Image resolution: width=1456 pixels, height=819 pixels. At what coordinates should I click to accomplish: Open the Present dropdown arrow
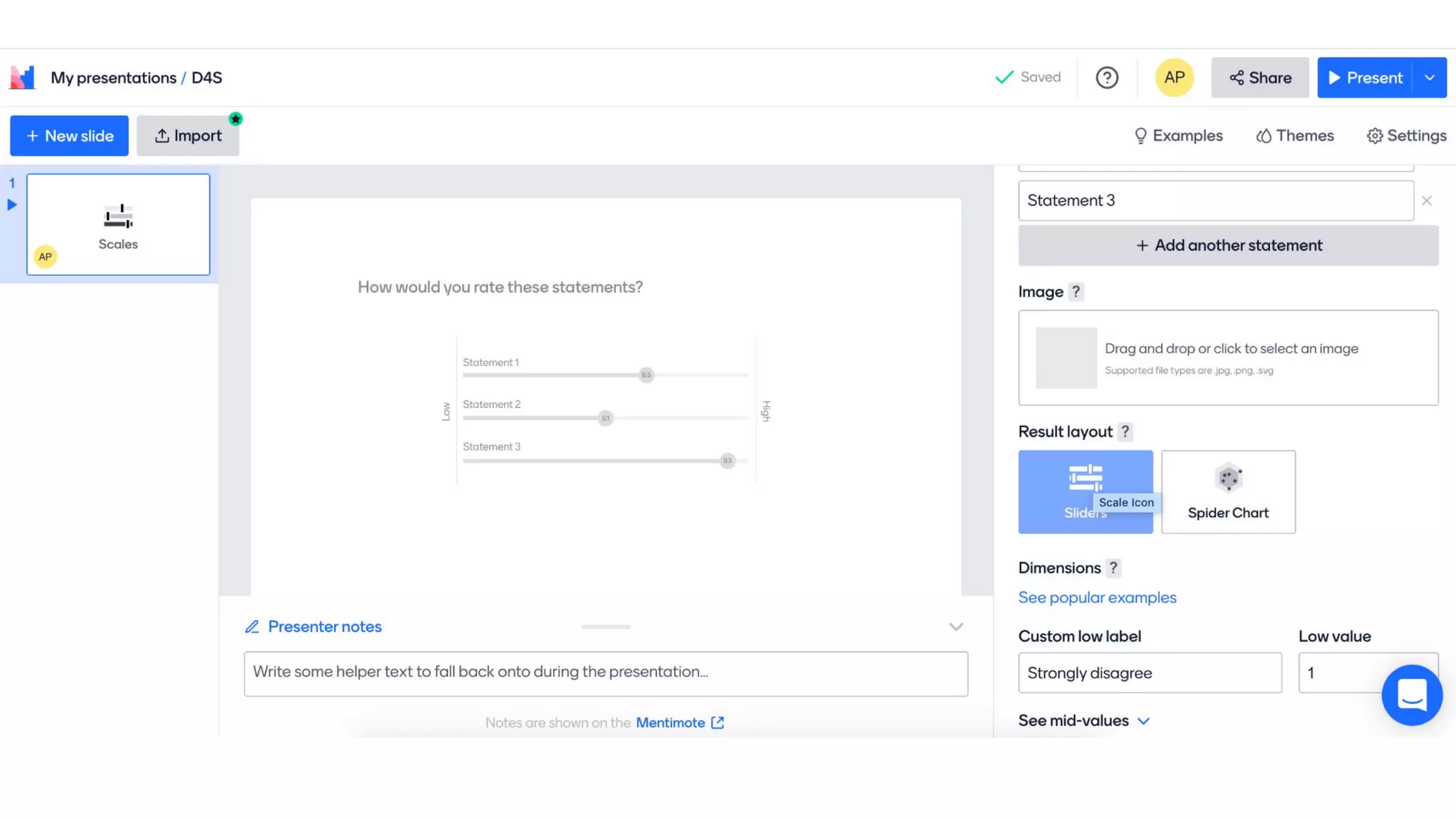coord(1429,77)
